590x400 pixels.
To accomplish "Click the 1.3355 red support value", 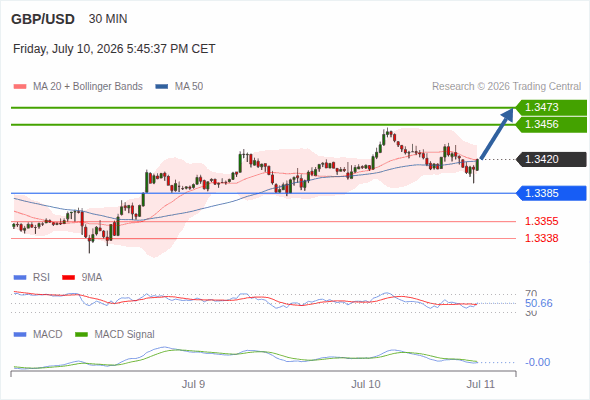I will (x=541, y=221).
